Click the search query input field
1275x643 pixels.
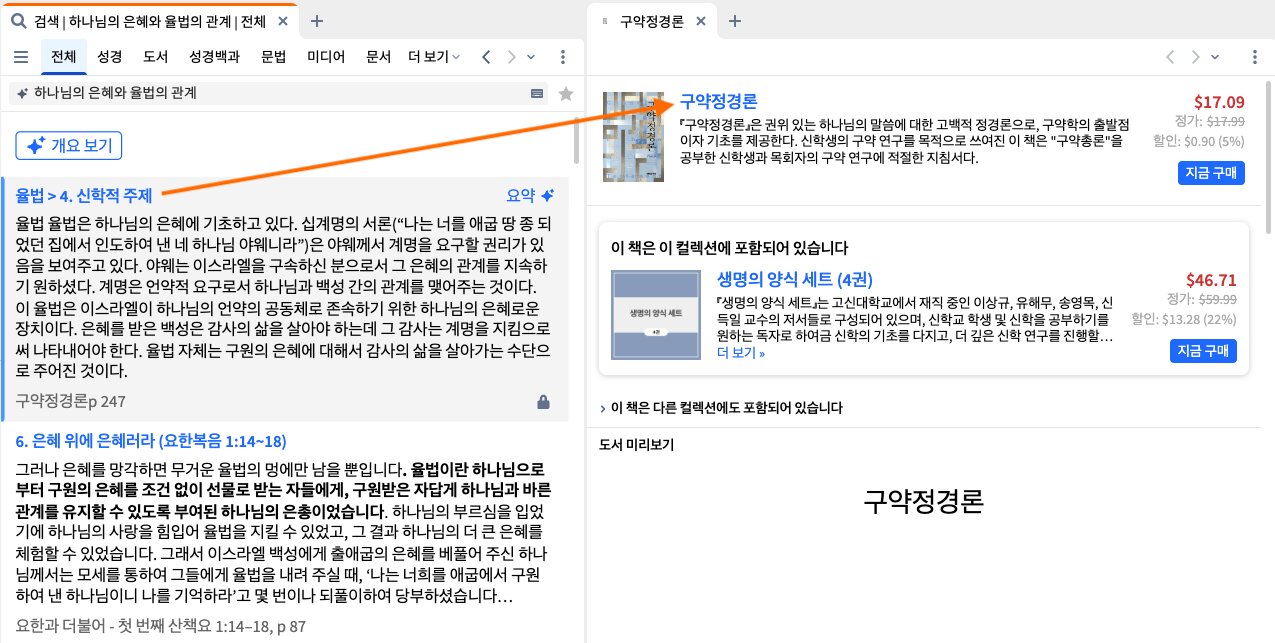click(x=280, y=93)
